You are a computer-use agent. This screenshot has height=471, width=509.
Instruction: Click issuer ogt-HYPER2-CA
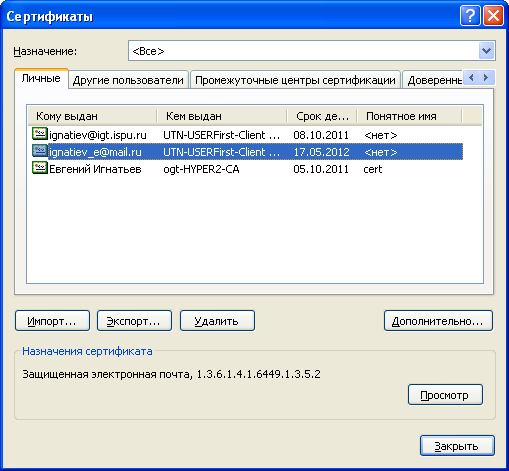tap(201, 169)
